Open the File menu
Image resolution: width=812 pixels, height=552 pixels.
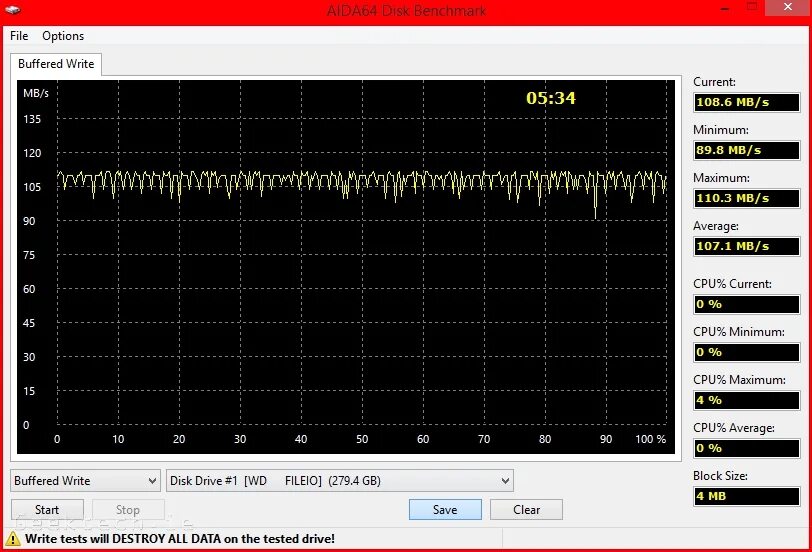[19, 36]
